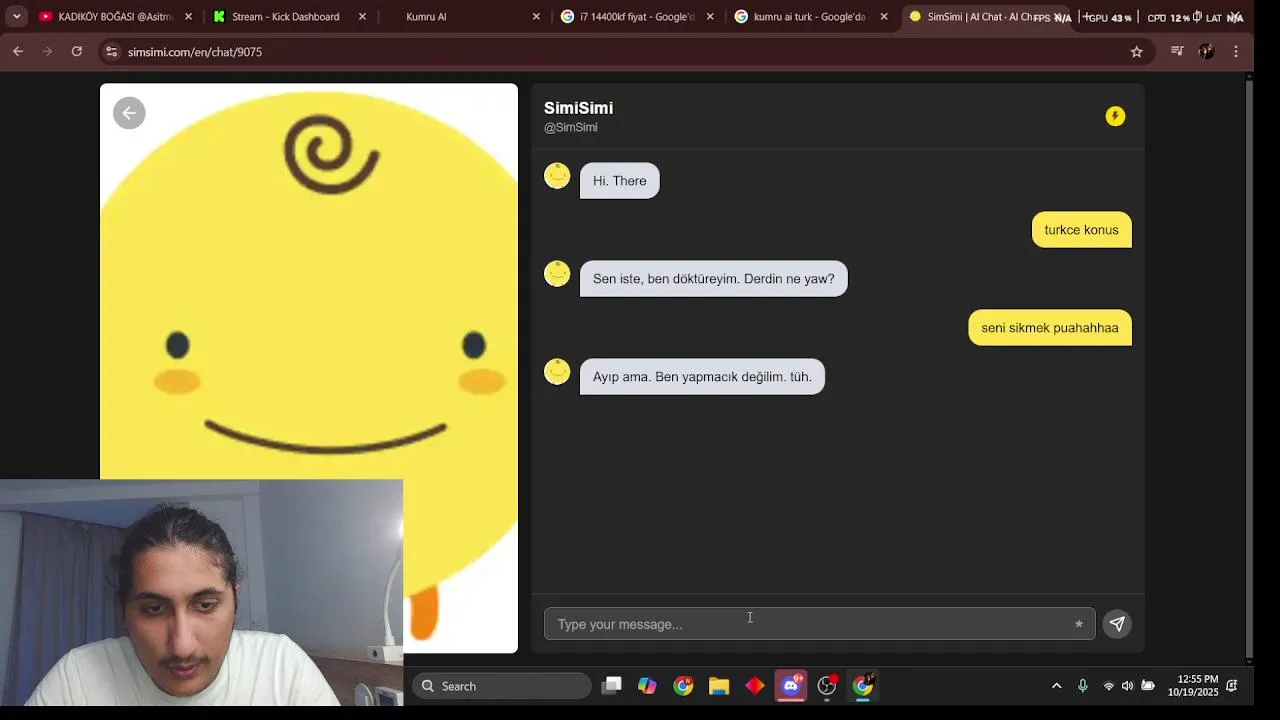
Task: Click the "Hi. There" message bubble
Action: point(620,181)
